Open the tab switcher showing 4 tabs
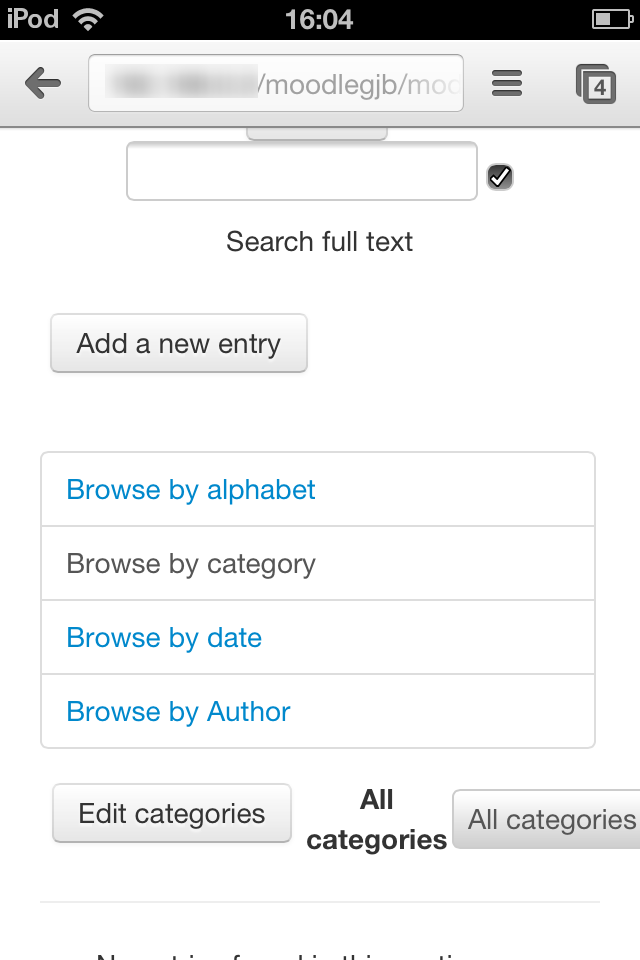 tap(596, 84)
